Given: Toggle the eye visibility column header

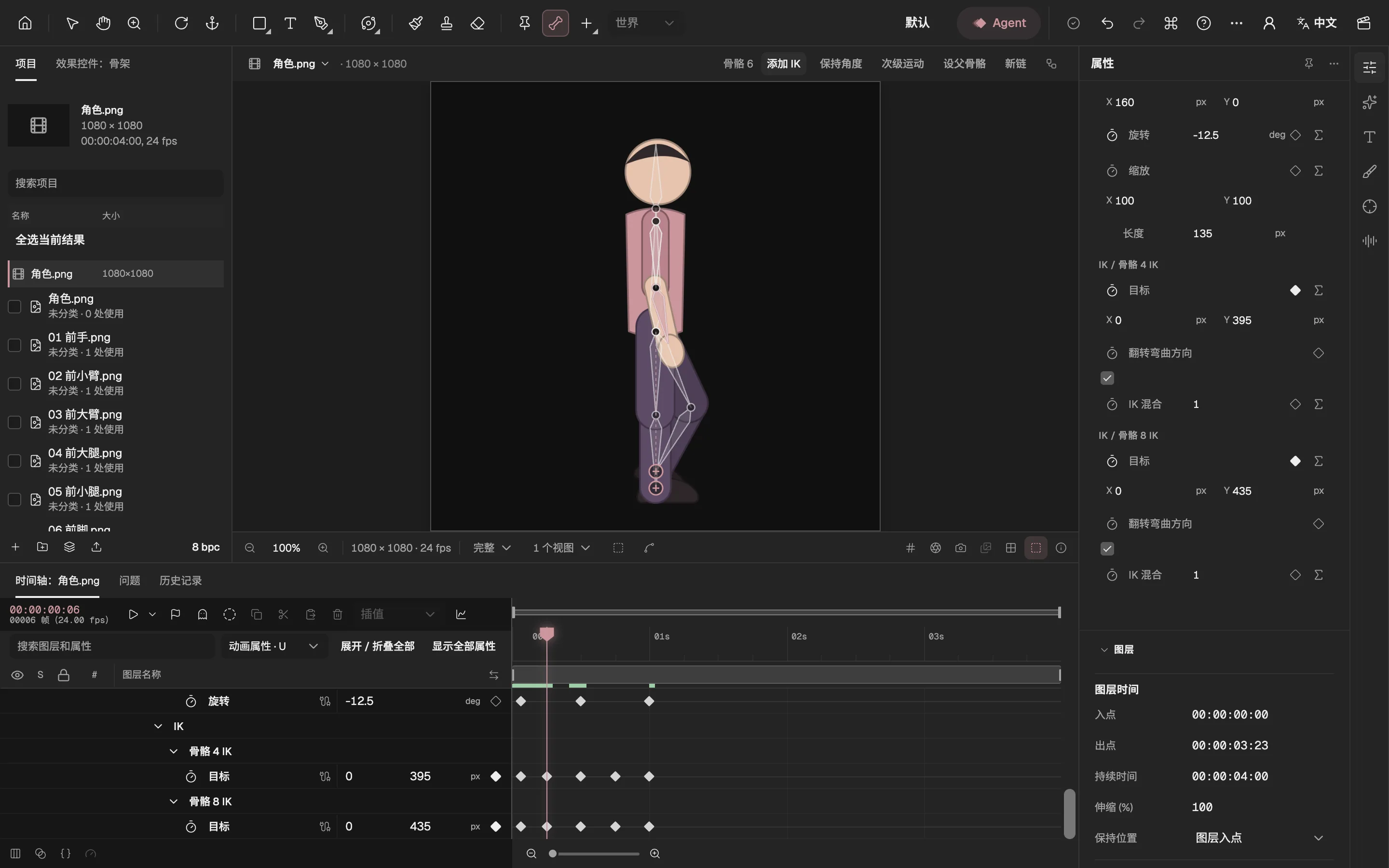Looking at the screenshot, I should pos(17,675).
